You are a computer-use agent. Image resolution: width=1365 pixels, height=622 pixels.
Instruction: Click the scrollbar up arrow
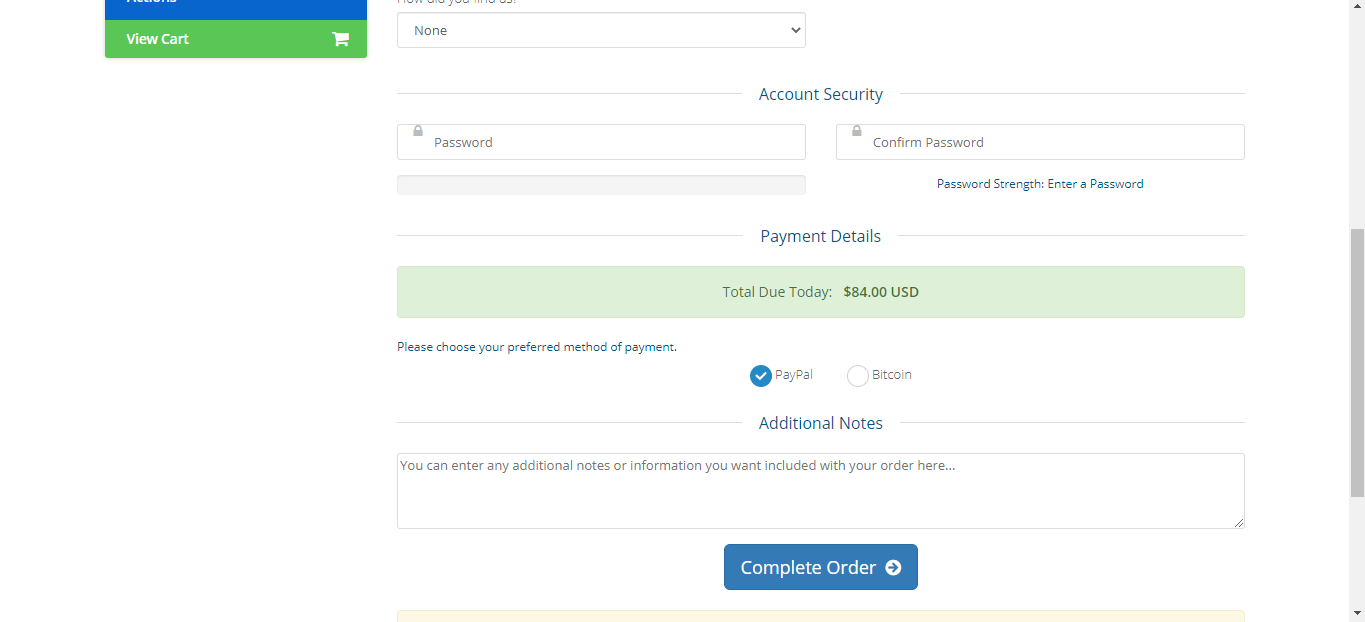pyautogui.click(x=1357, y=7)
